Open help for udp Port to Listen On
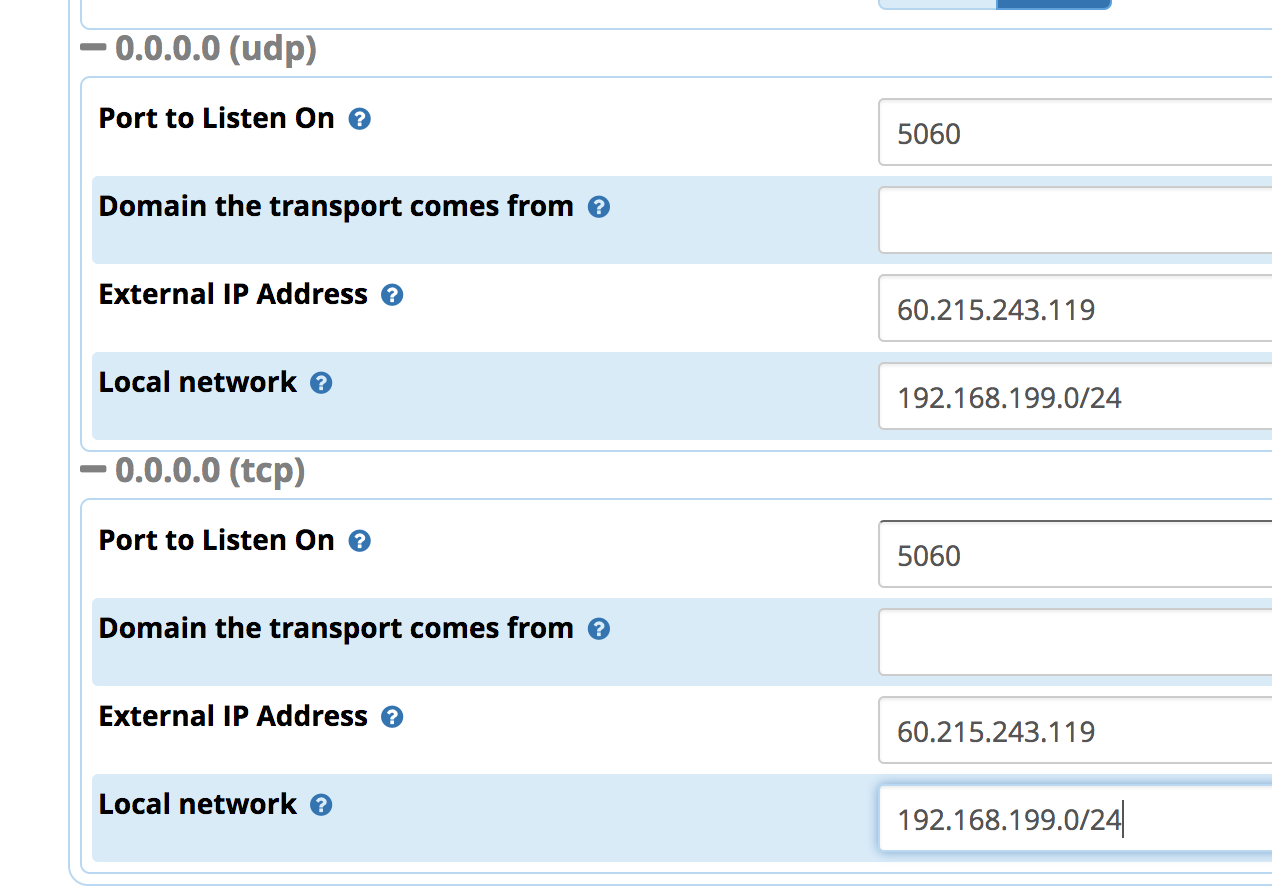Viewport: 1272px width, 886px height. click(360, 119)
